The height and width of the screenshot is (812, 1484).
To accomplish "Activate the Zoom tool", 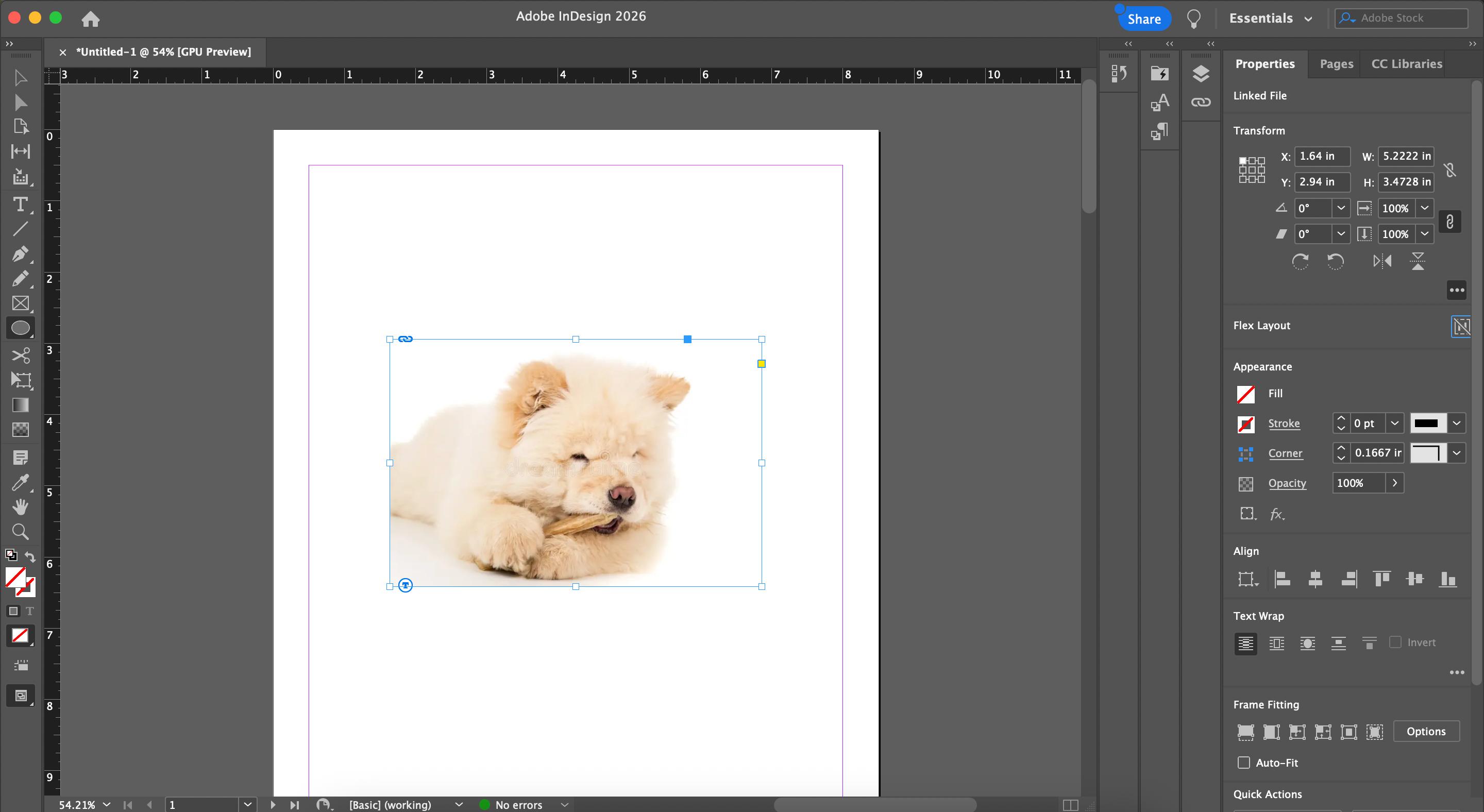I will (20, 532).
